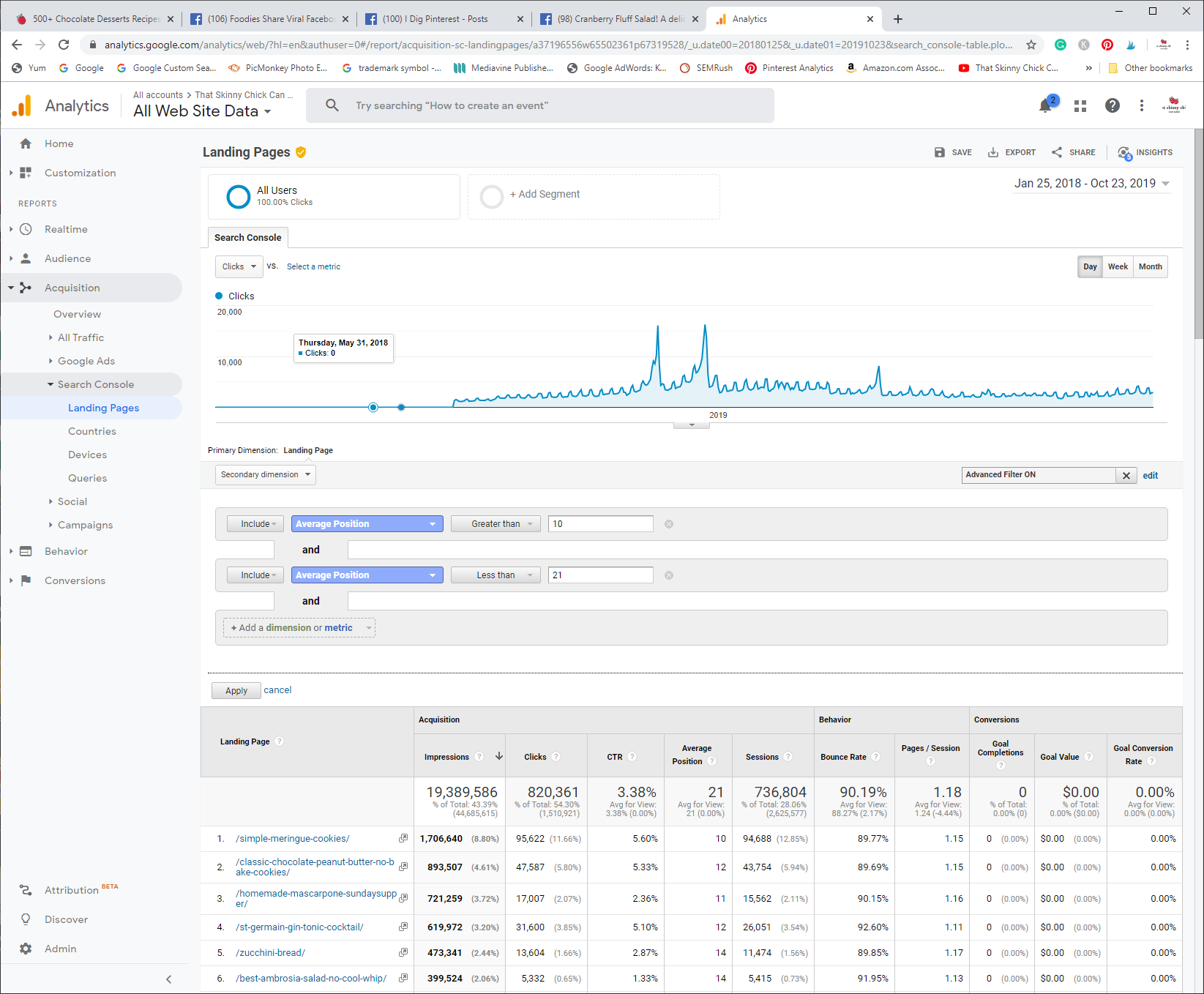Click the Realtime clock icon
The width and height of the screenshot is (1204, 994).
click(x=26, y=229)
